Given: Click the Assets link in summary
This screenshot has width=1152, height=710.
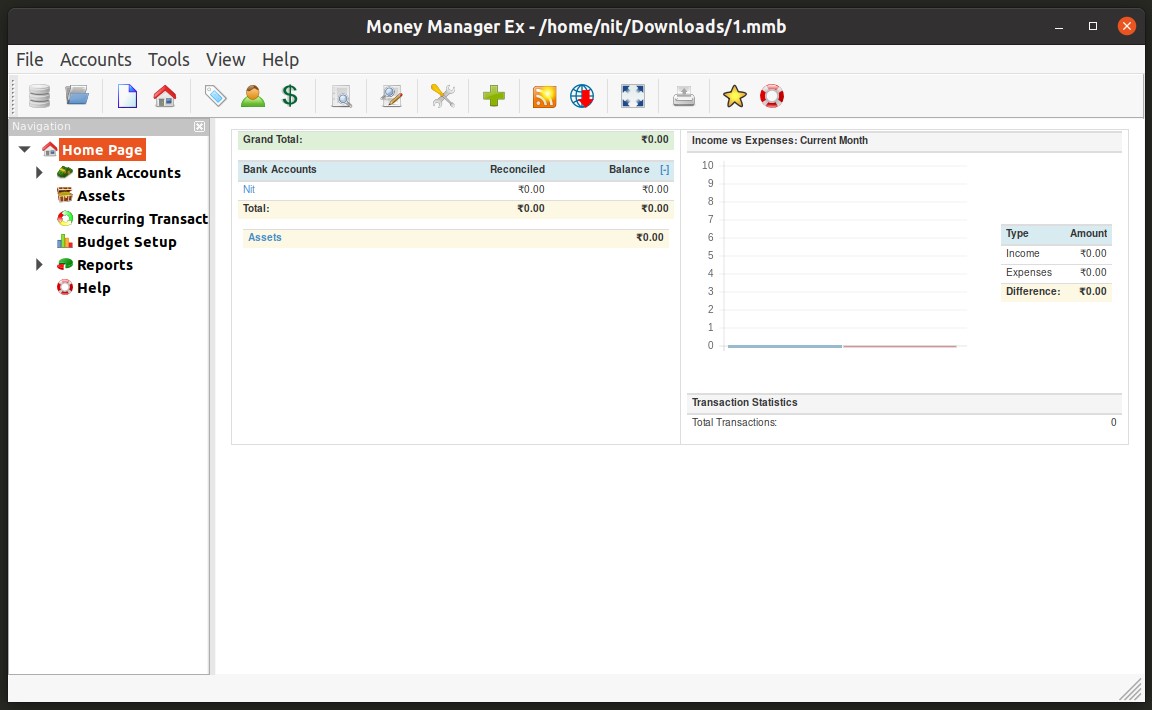Looking at the screenshot, I should click(265, 237).
